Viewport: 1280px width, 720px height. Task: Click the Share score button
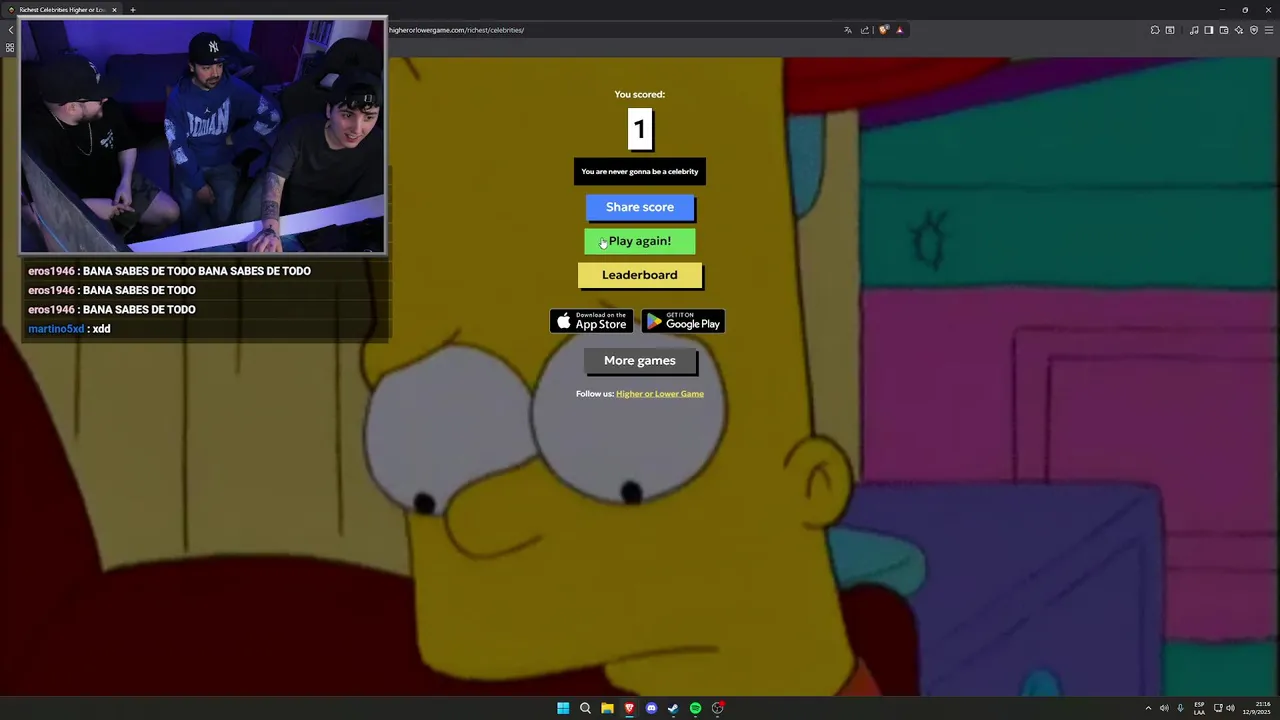[640, 207]
